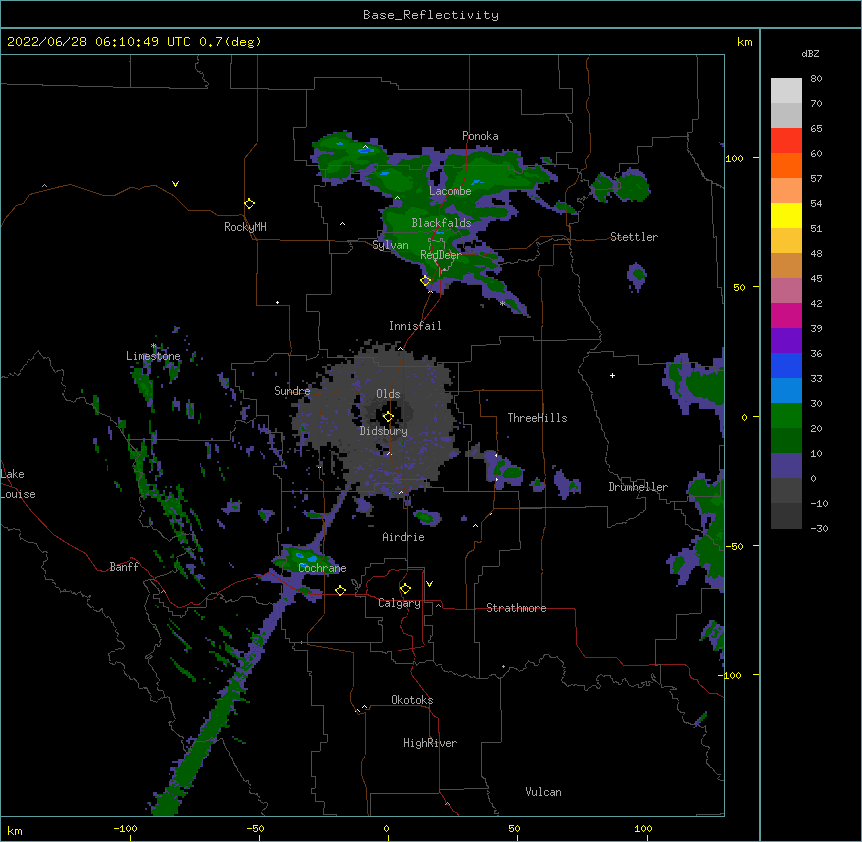Click the 80 value on the dBZ legend
The width and height of the screenshot is (862, 842).
[x=816, y=79]
